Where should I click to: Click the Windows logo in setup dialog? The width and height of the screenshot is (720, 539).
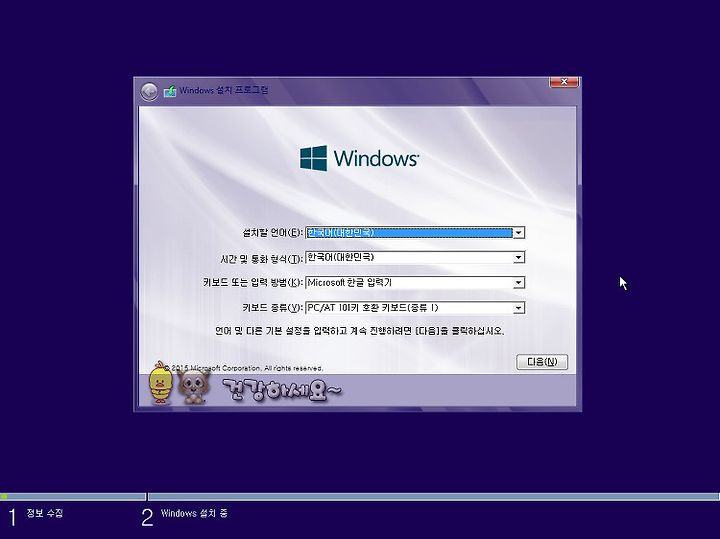pyautogui.click(x=359, y=158)
